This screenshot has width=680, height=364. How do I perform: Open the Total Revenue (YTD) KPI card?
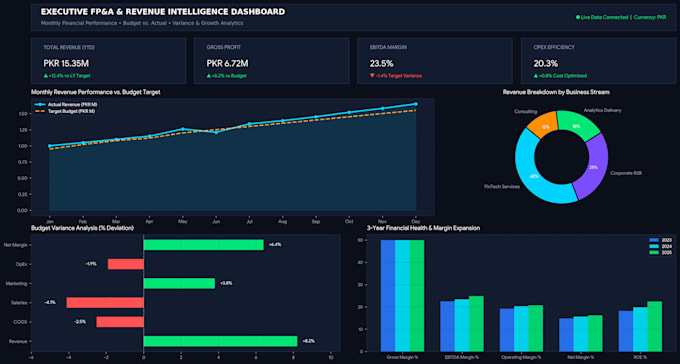[109, 61]
